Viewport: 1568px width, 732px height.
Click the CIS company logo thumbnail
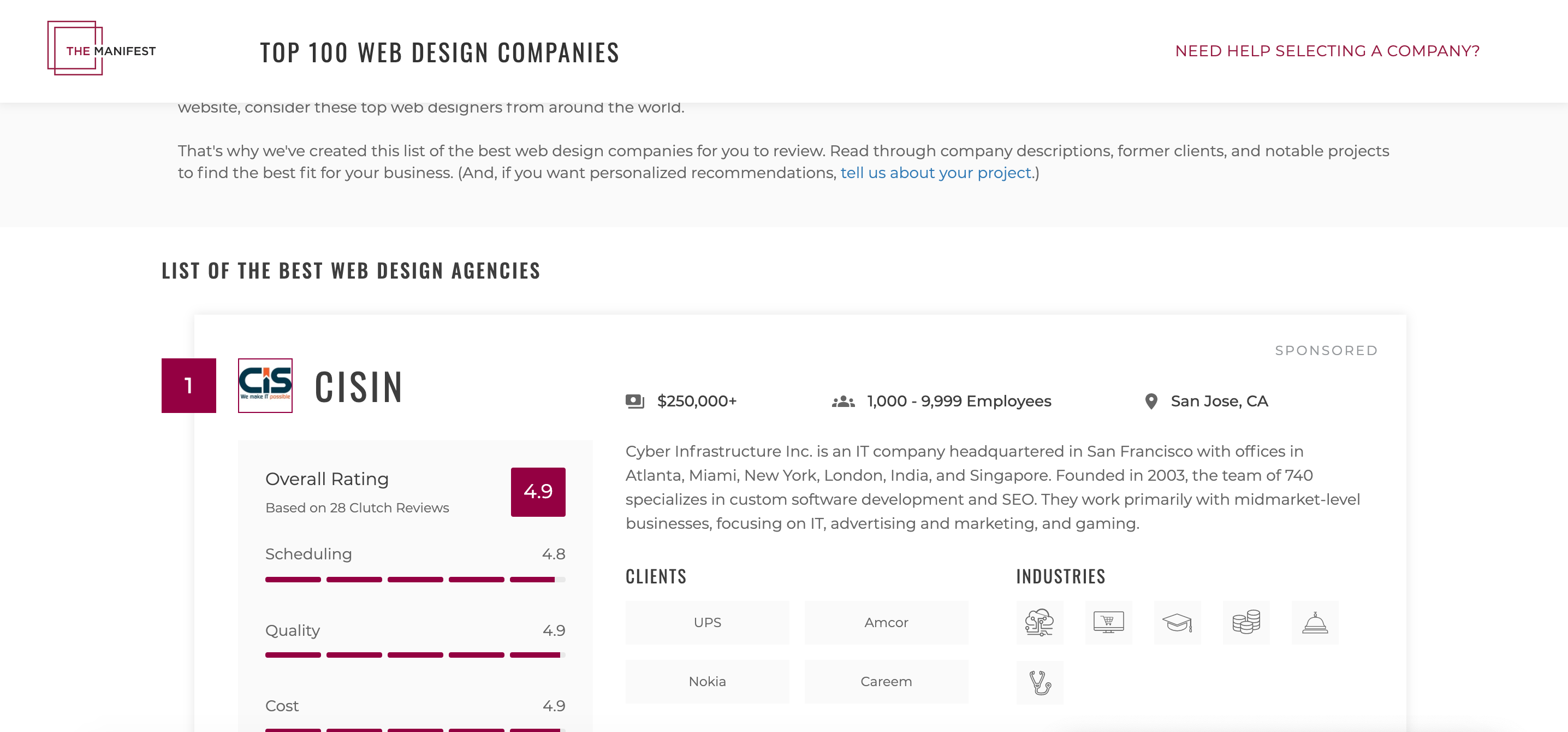(x=265, y=386)
